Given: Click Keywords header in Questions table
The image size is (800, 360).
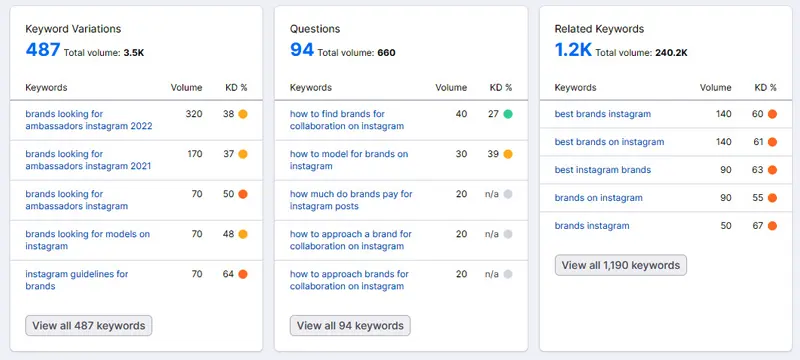Looking at the screenshot, I should [x=311, y=88].
